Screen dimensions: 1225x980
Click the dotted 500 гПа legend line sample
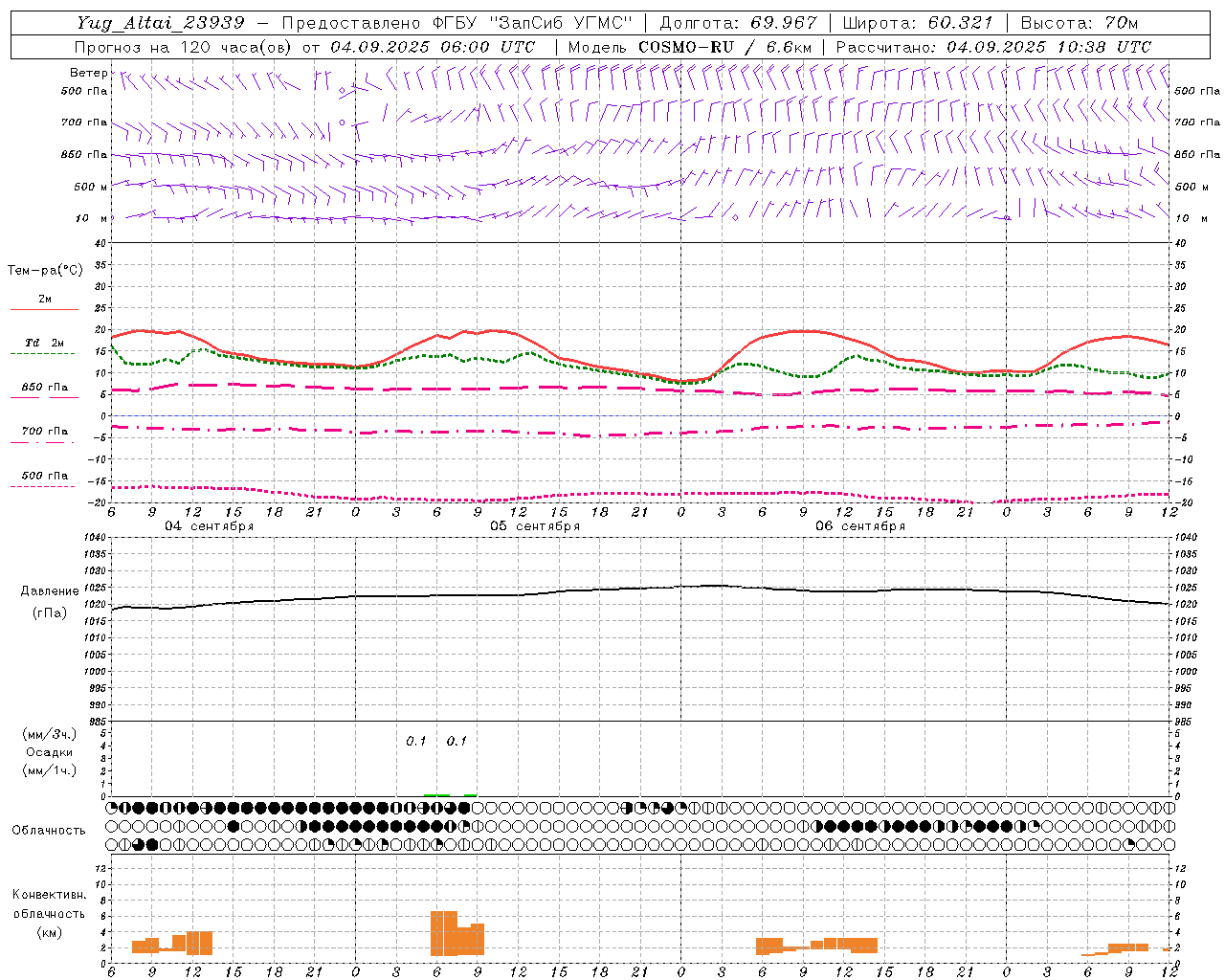coord(42,487)
